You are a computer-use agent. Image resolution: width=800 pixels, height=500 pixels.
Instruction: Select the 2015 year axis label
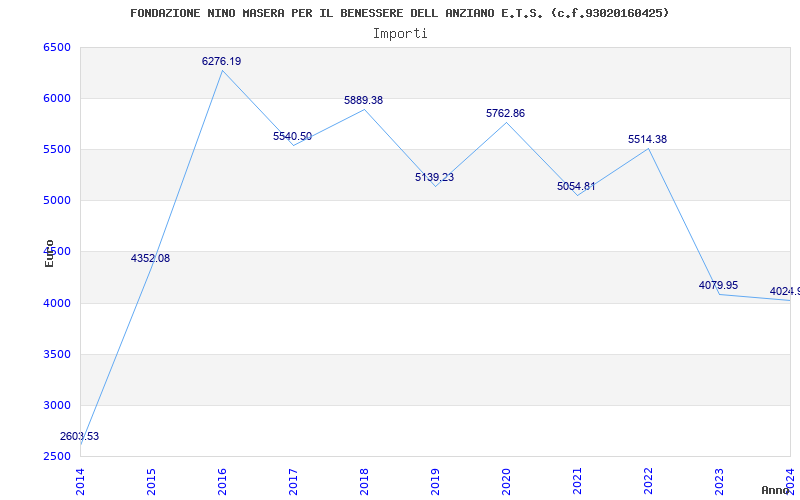(x=151, y=482)
